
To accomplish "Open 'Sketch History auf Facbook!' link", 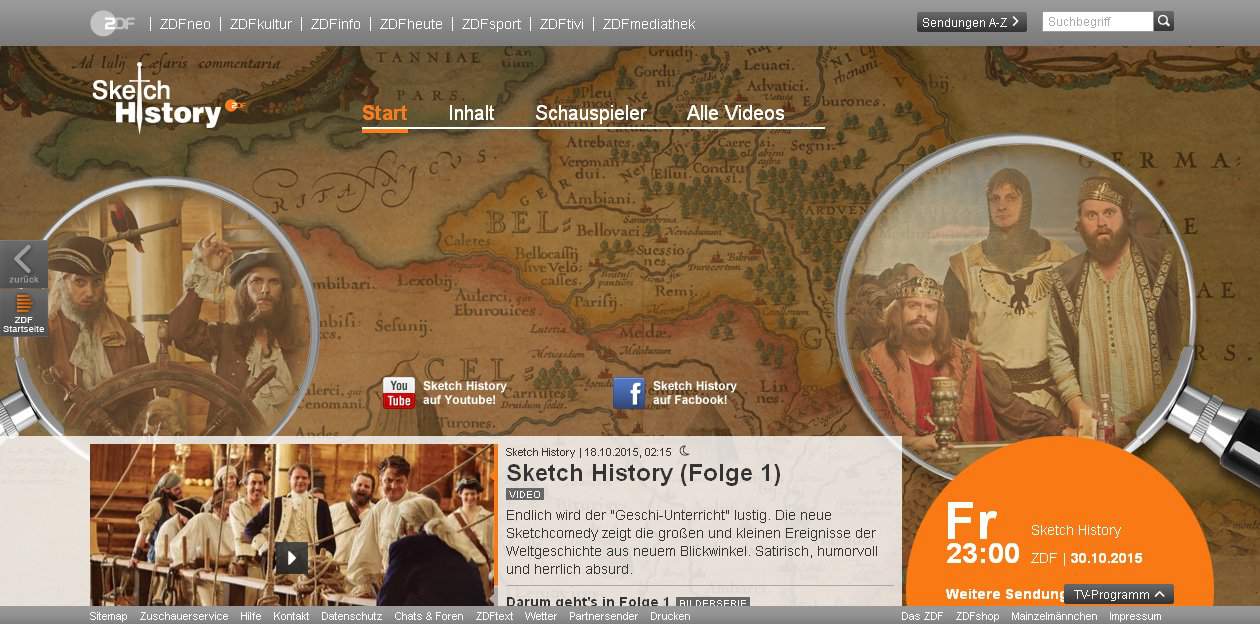I will pos(695,393).
